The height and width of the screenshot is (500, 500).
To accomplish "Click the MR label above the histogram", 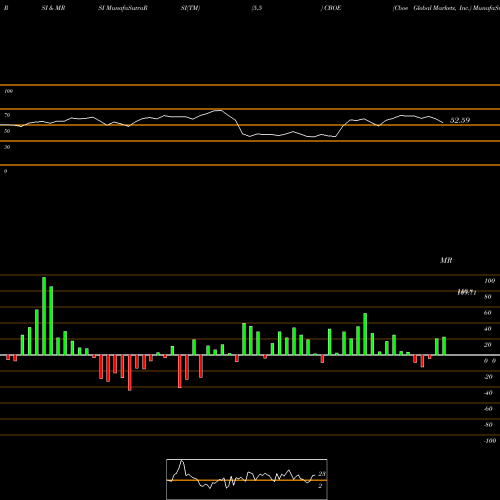I will 446,260.
